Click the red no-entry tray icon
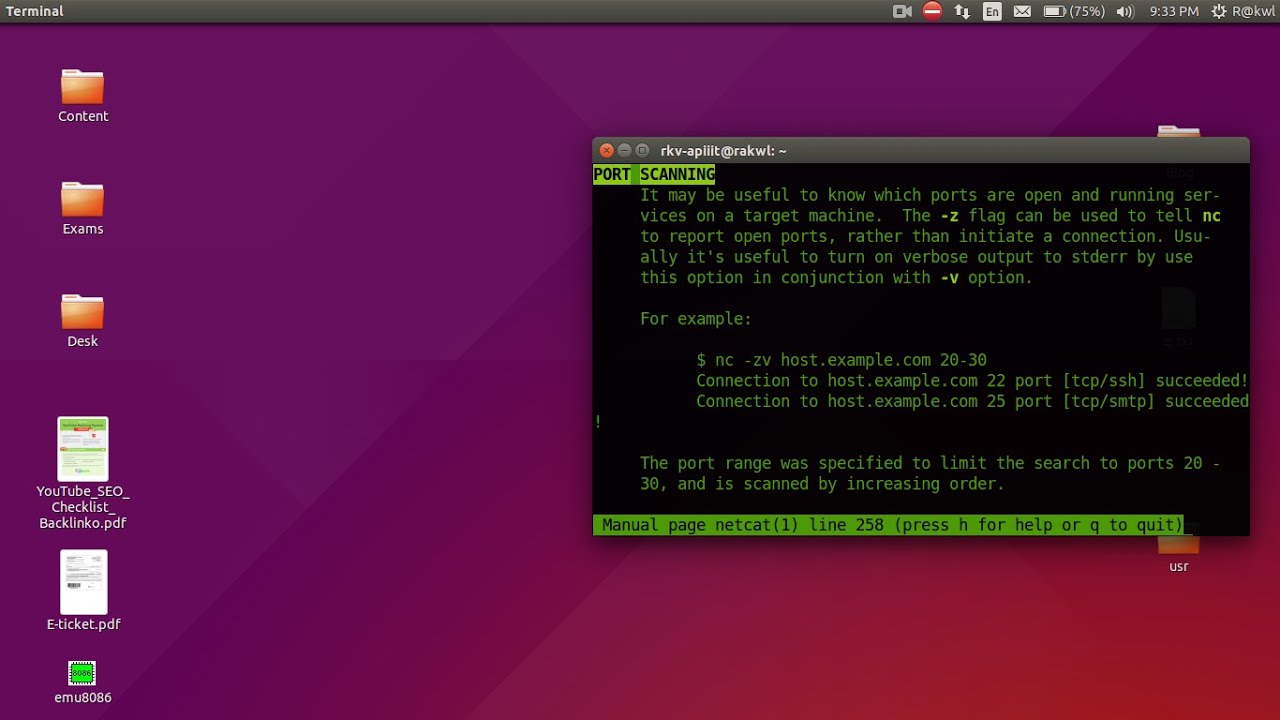Image resolution: width=1280 pixels, height=720 pixels. click(932, 12)
